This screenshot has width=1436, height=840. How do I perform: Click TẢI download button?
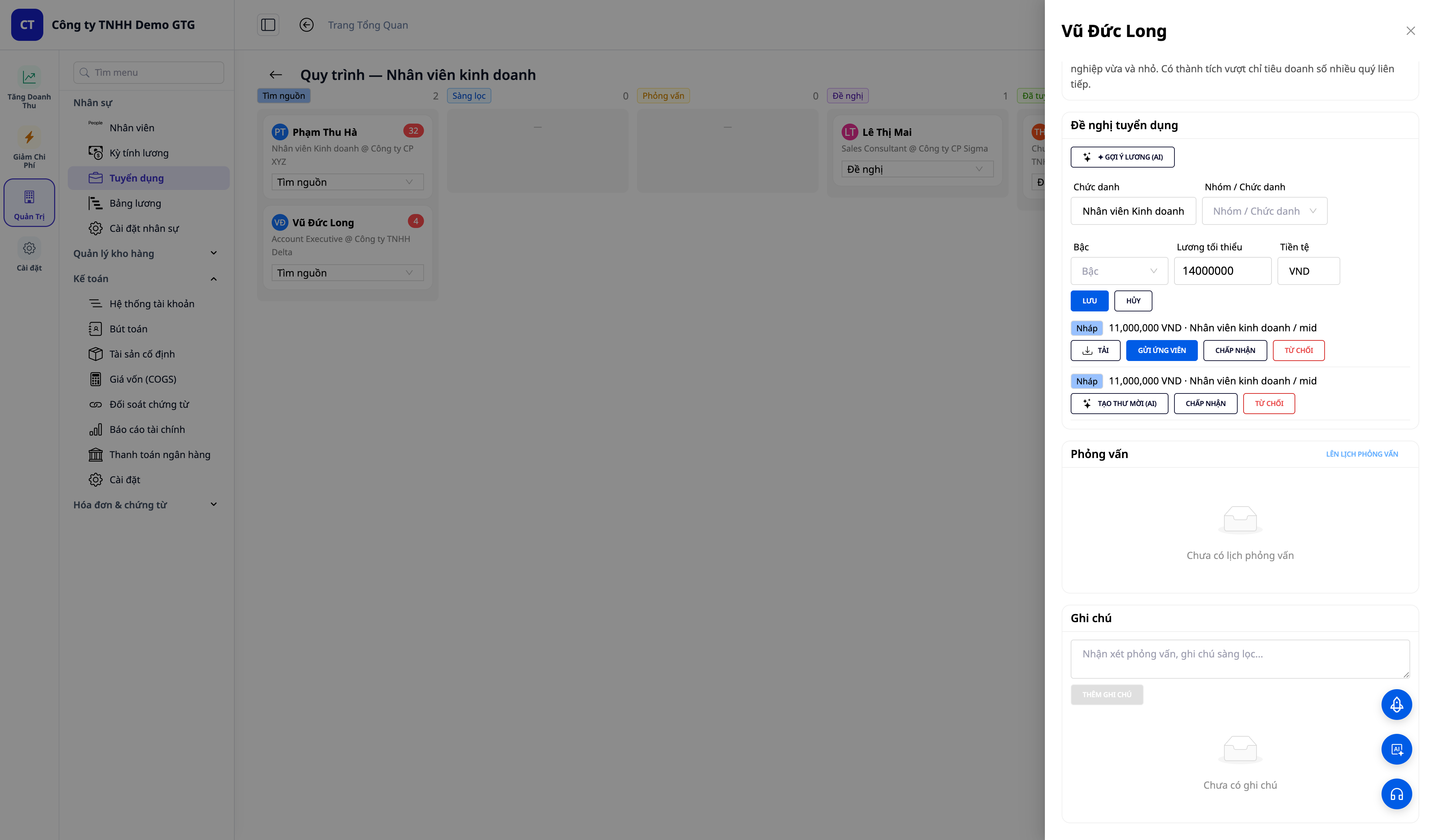[x=1095, y=350]
